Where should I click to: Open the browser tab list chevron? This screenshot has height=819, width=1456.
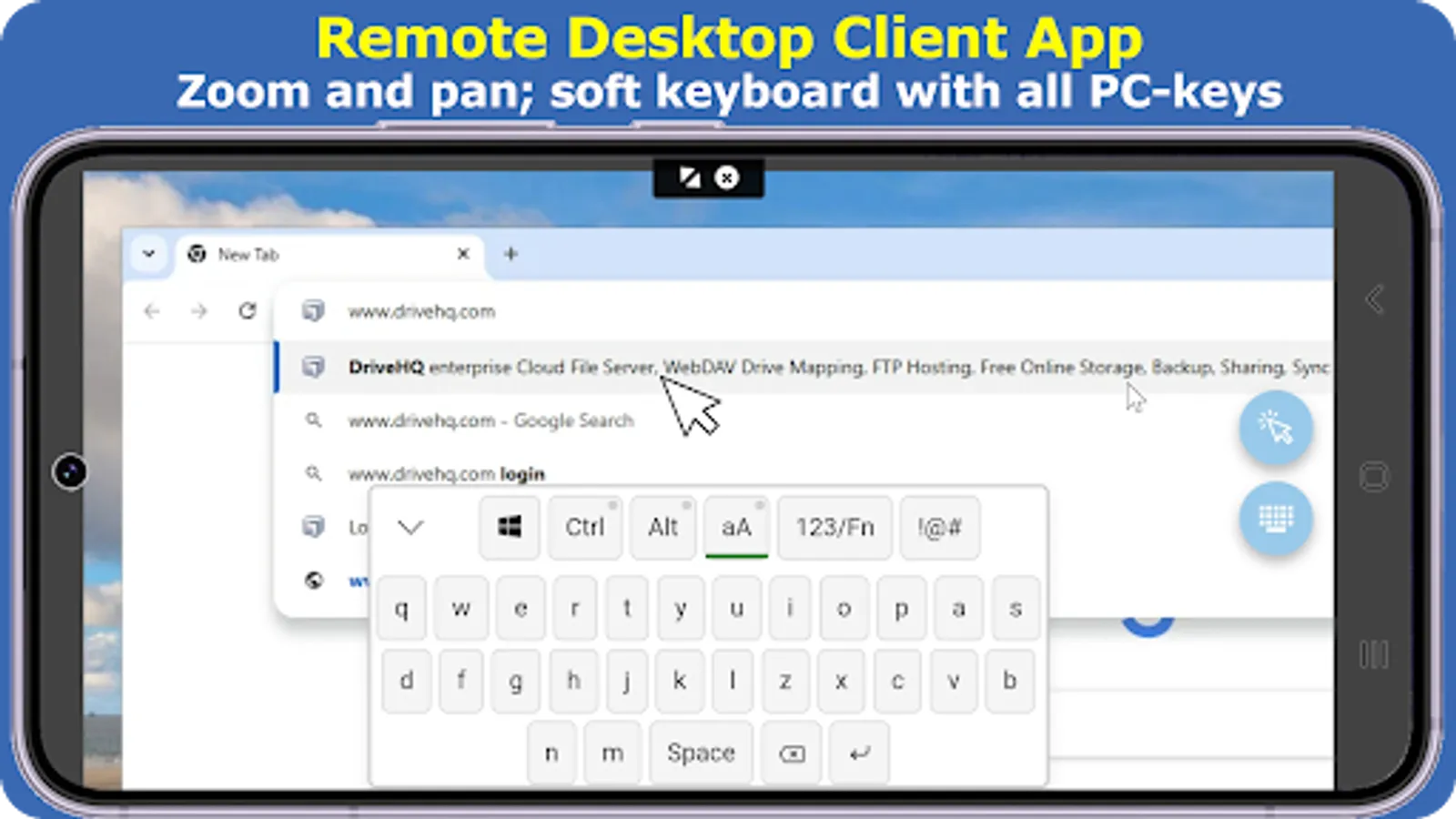pos(148,255)
